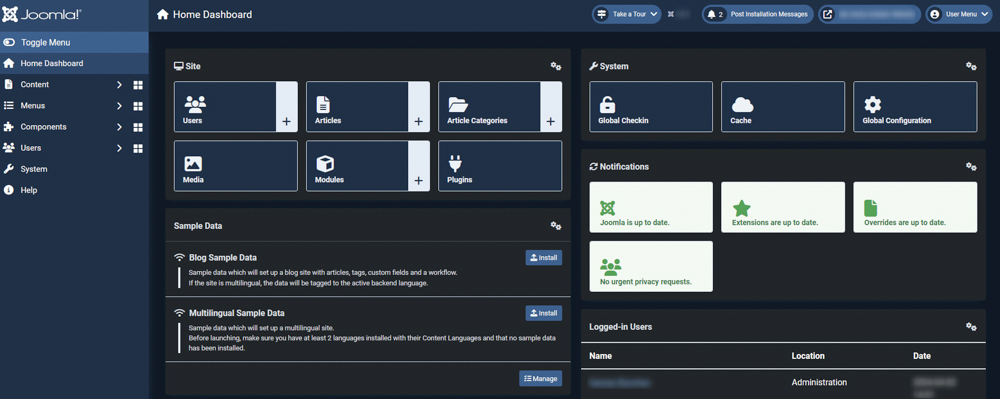
Task: Open the Notifications module settings gear
Action: click(971, 166)
